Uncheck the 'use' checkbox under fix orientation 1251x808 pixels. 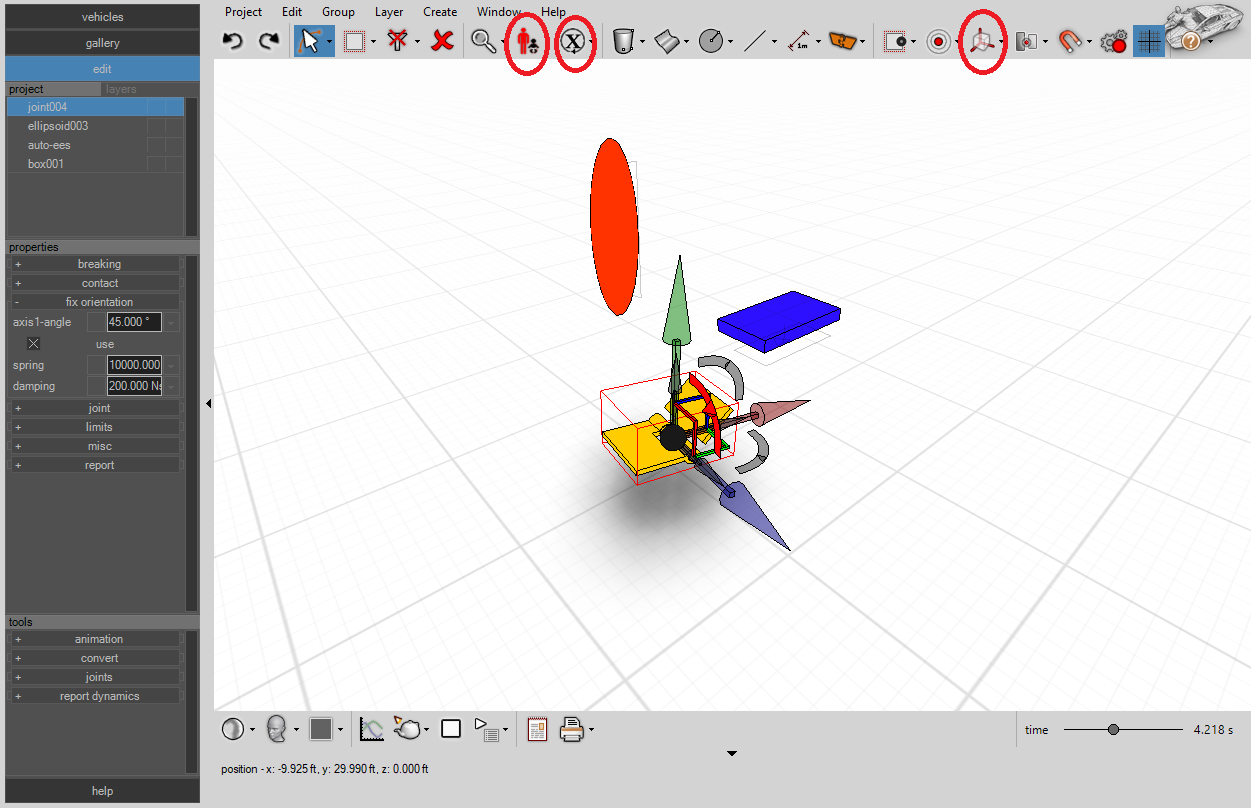[x=34, y=344]
